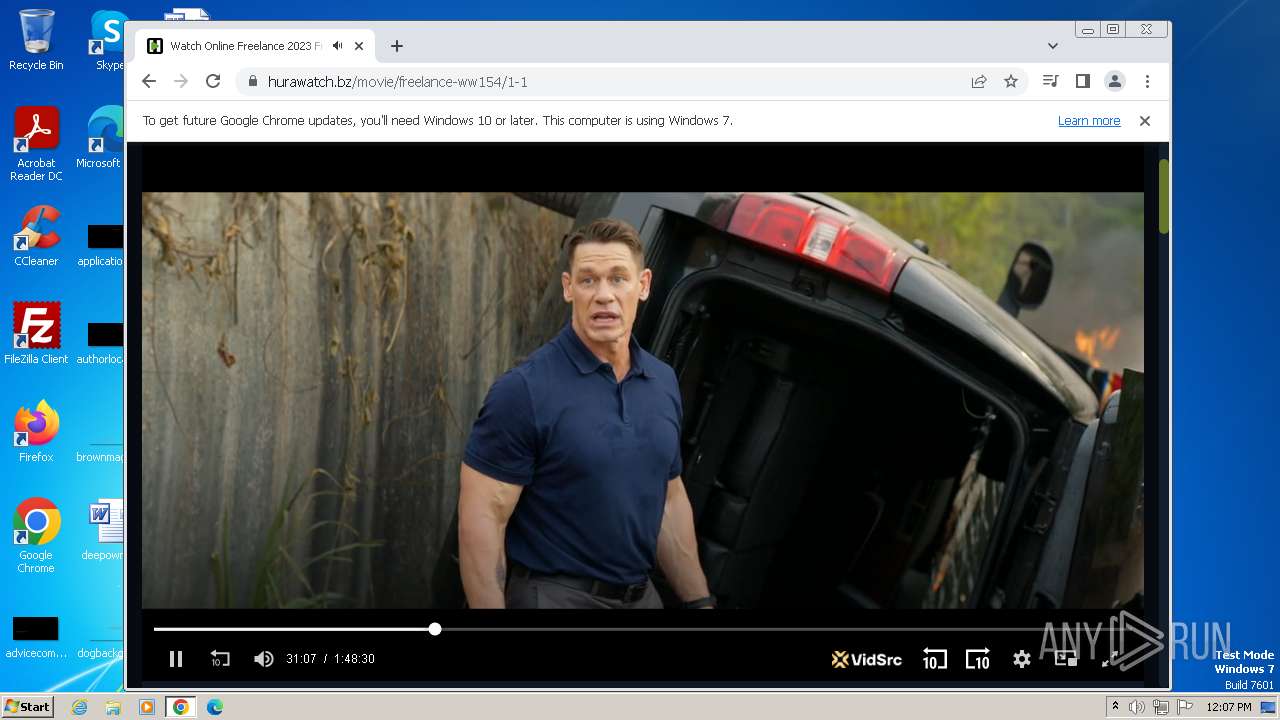
Task: Mute the video player volume
Action: pos(264,659)
